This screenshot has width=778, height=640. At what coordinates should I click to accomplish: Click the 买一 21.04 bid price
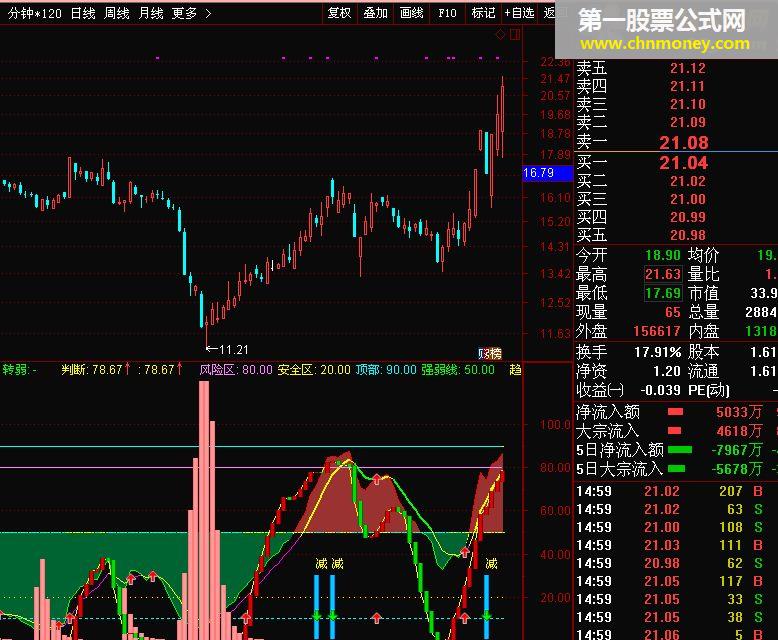684,163
